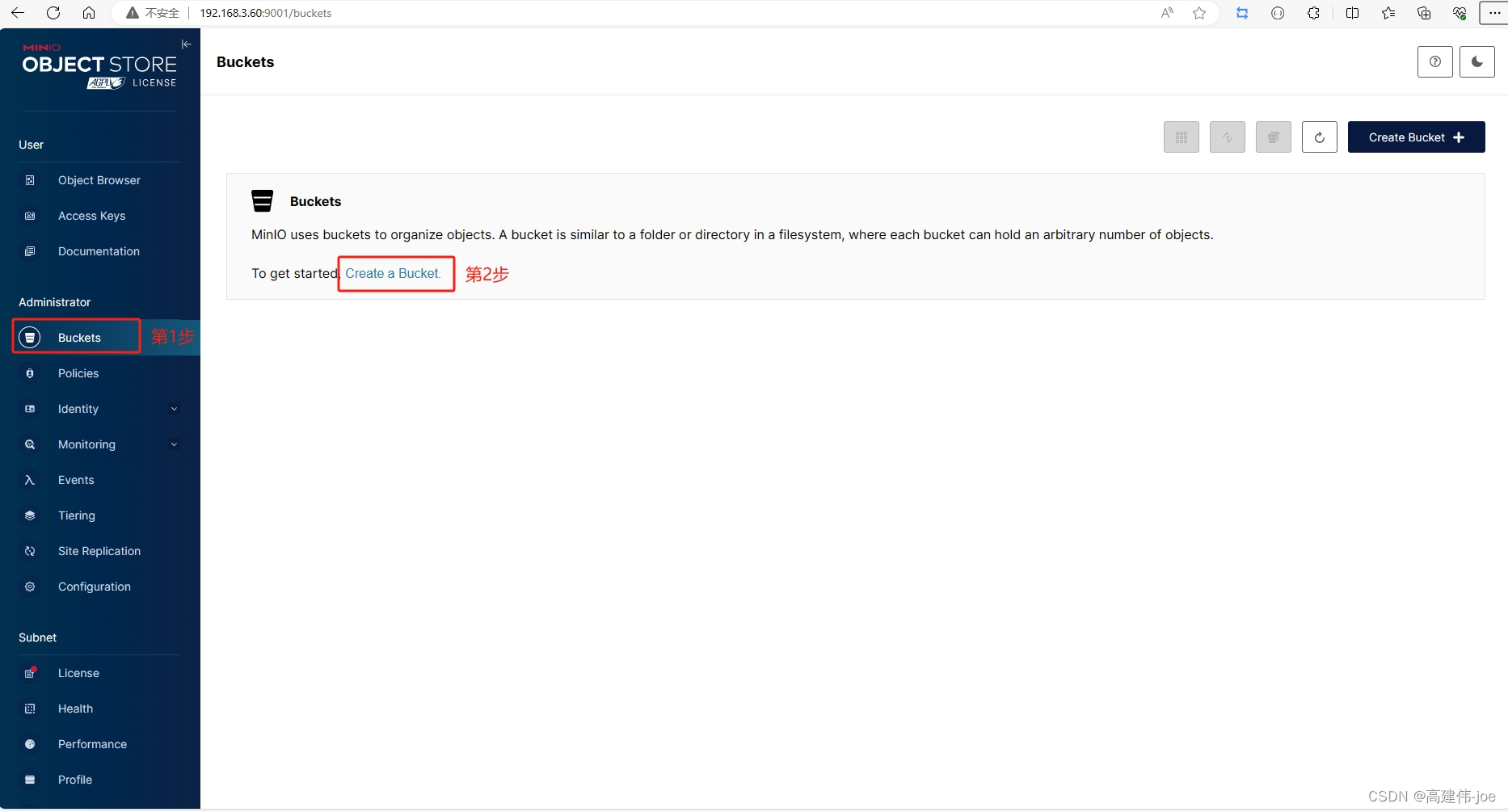Click the Buckets sidebar icon
1508x812 pixels.
(30, 338)
